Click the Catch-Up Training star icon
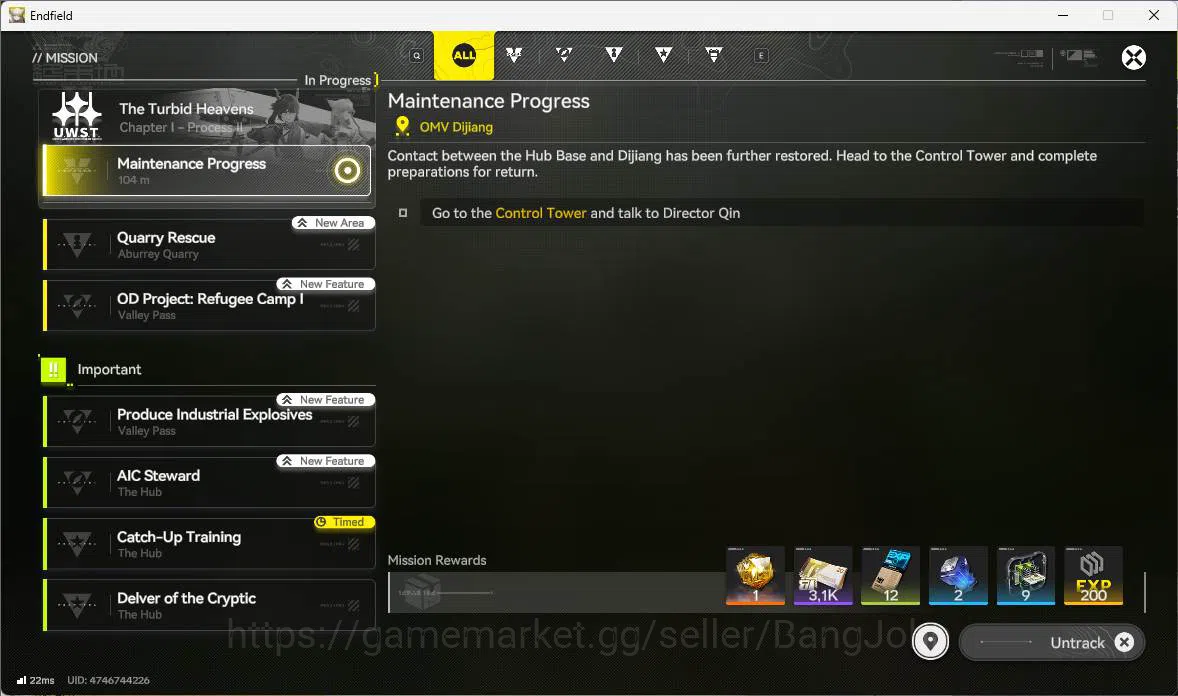1178x696 pixels. [x=77, y=543]
